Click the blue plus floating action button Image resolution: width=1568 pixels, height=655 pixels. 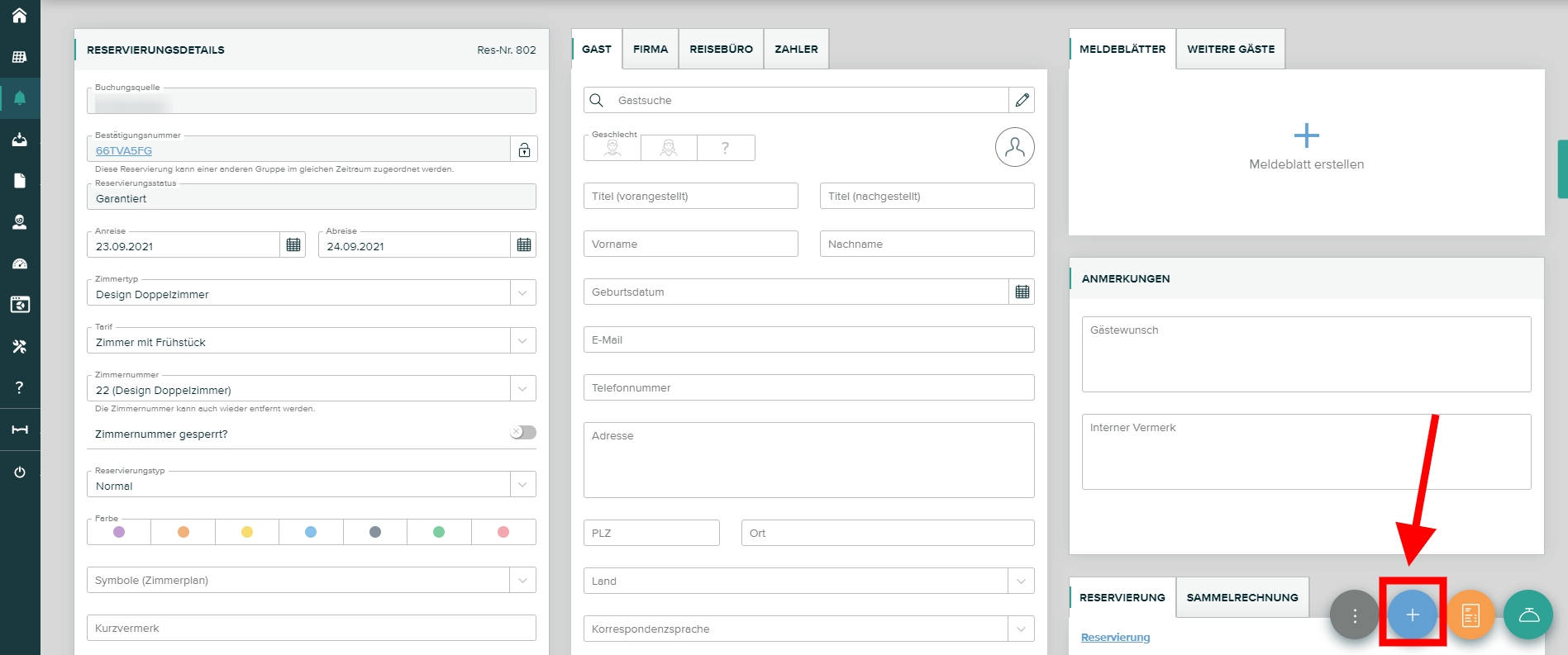tap(1412, 615)
